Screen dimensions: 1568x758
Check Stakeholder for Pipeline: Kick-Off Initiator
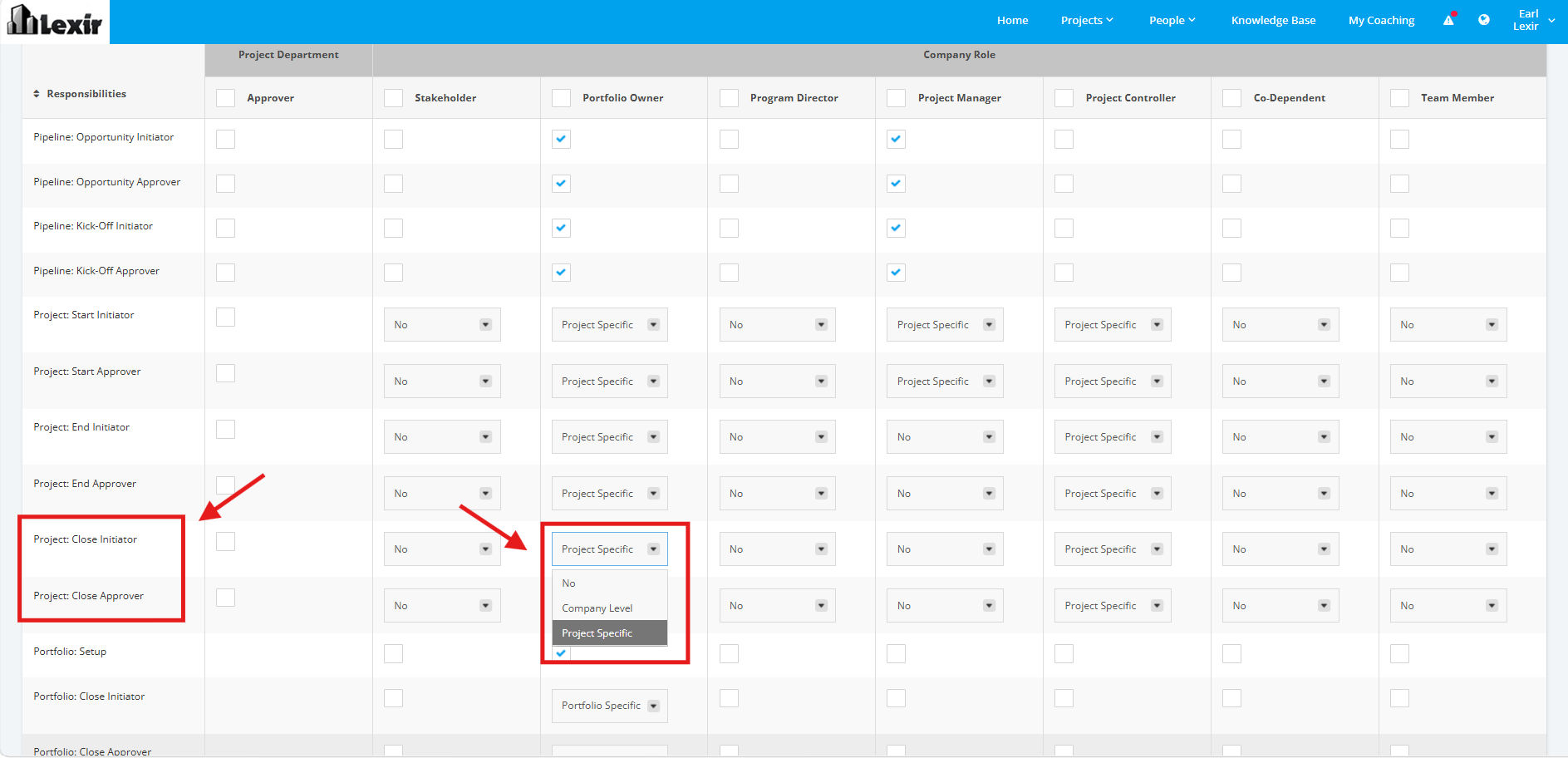pos(393,228)
